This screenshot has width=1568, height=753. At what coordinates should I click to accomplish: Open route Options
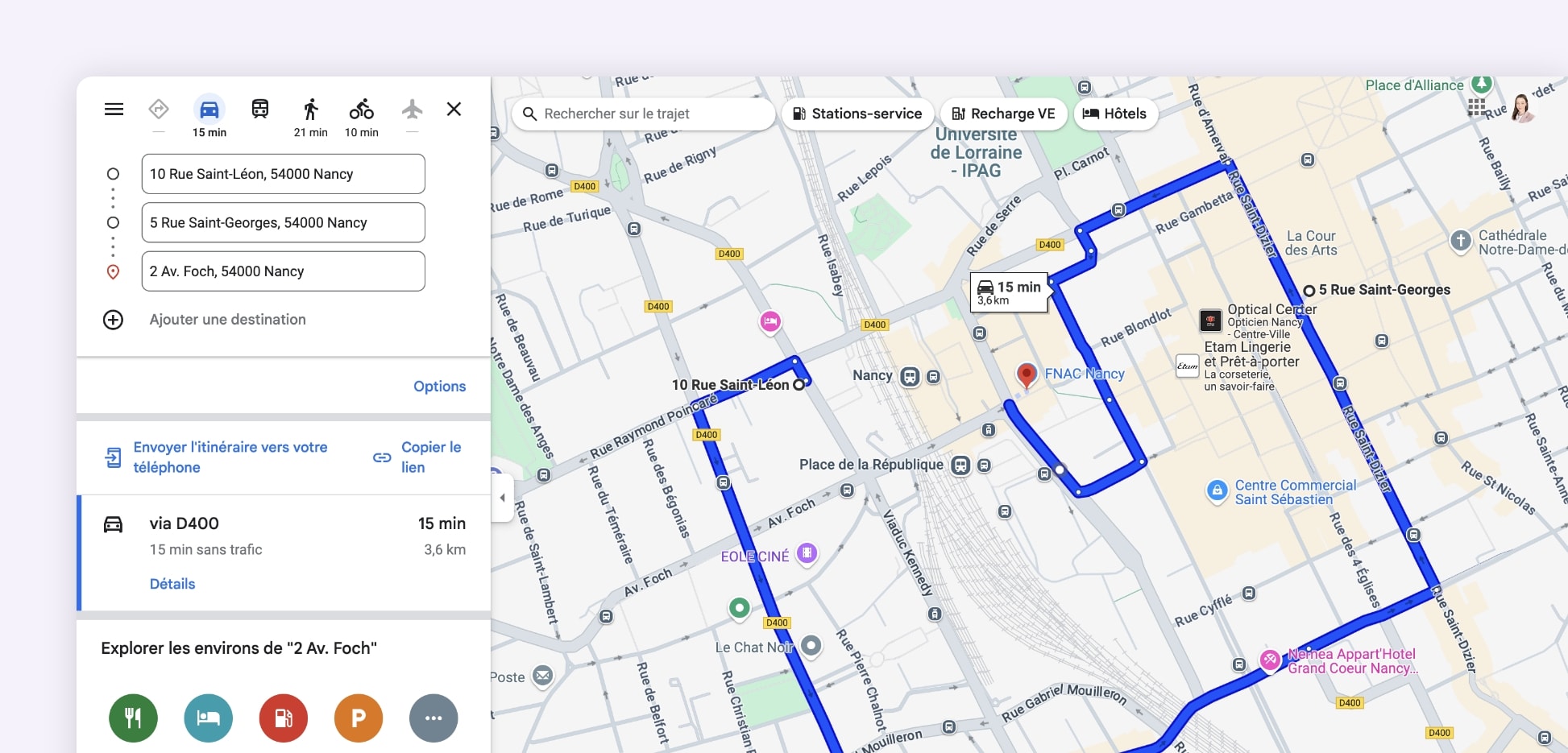pos(439,387)
